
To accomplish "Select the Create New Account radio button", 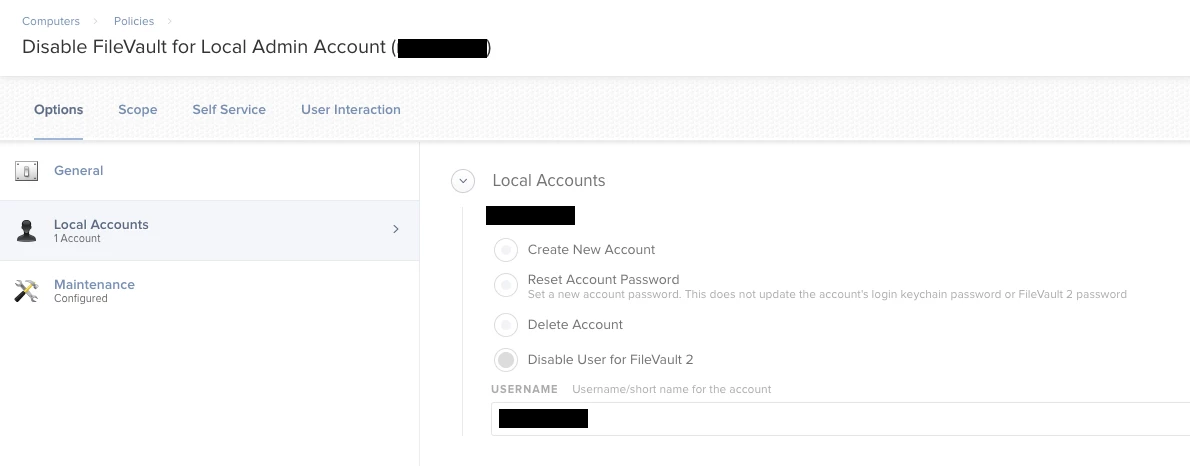I will [505, 250].
